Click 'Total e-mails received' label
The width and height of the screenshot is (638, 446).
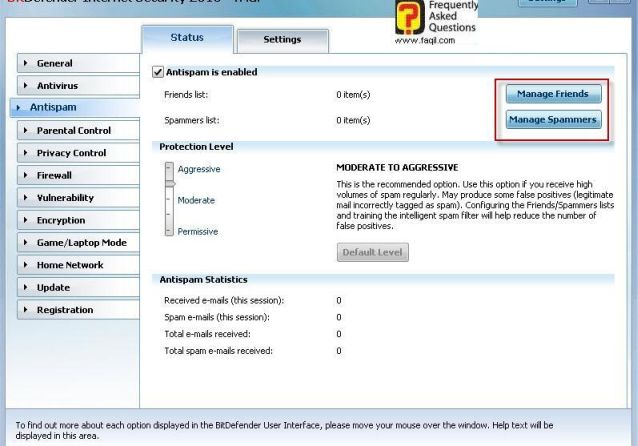tap(207, 334)
